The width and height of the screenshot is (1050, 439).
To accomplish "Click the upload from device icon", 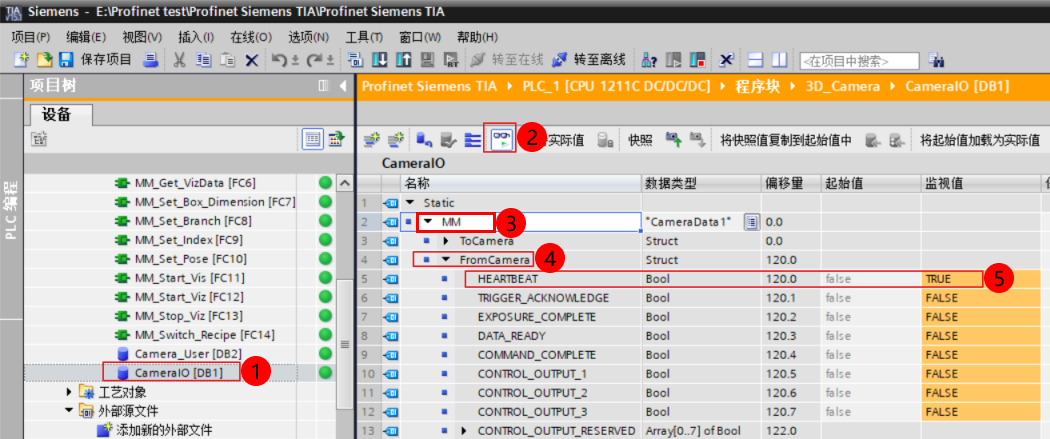I will click(403, 60).
